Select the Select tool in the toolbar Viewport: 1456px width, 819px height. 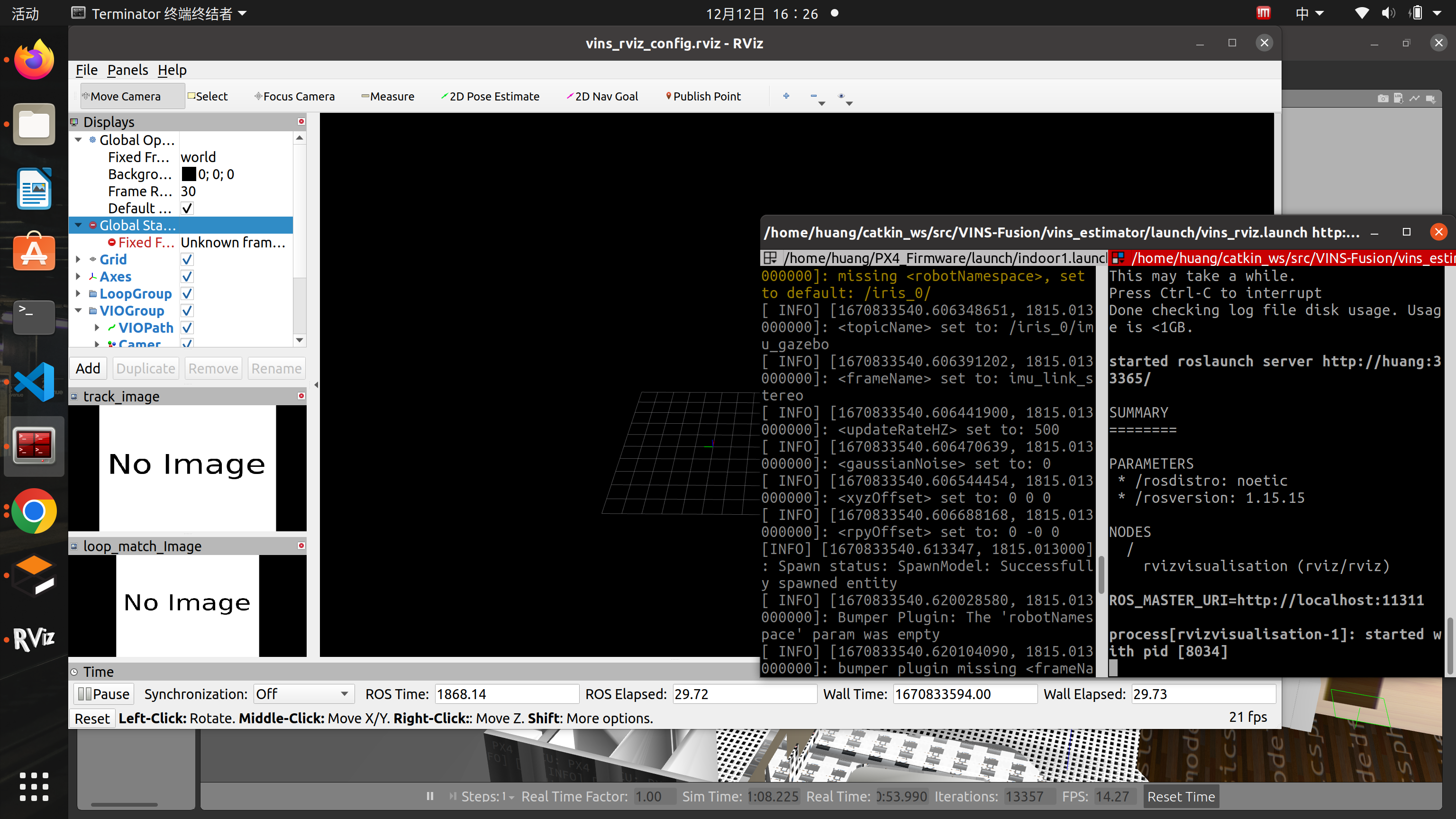(x=208, y=96)
